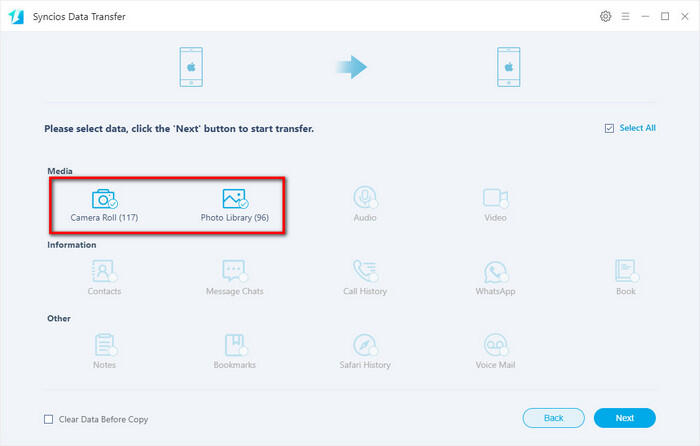Screen dimensions: 700x446
Task: Go back with the Back button
Action: [553, 418]
